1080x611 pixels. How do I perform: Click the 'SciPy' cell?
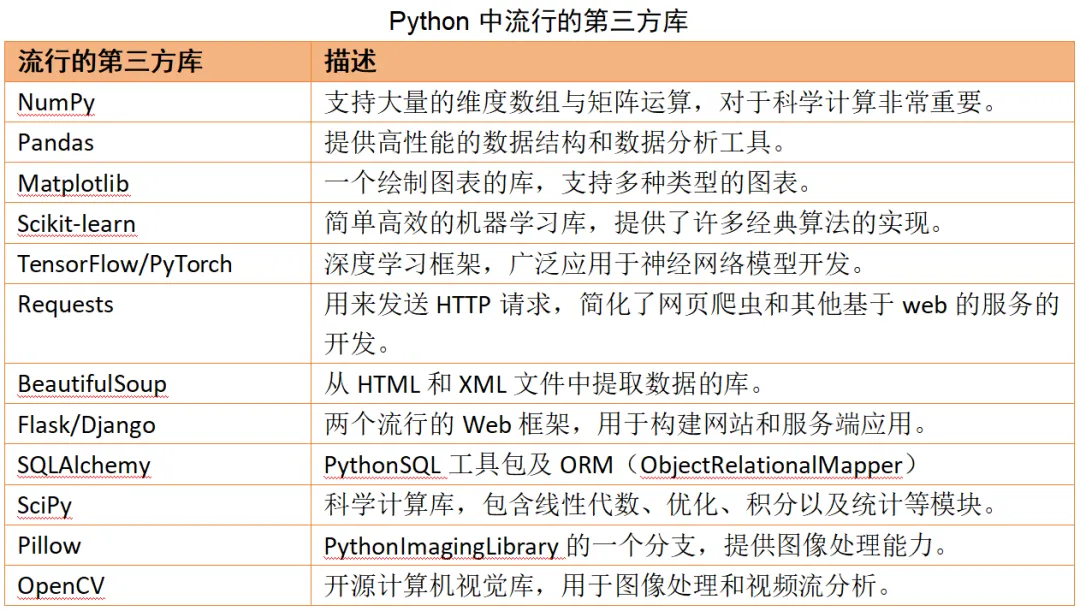158,504
